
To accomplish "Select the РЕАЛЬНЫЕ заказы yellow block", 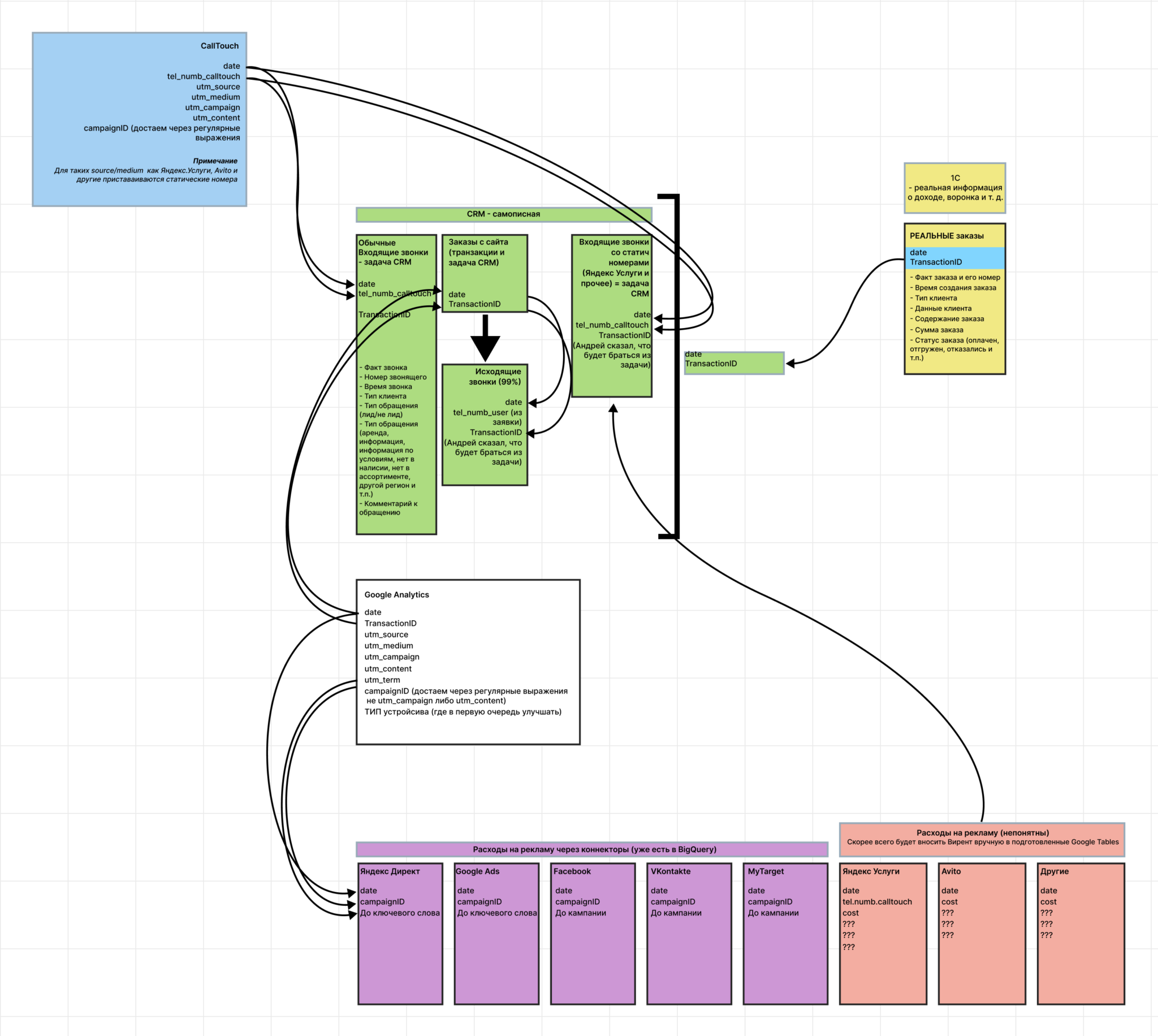I will [955, 299].
